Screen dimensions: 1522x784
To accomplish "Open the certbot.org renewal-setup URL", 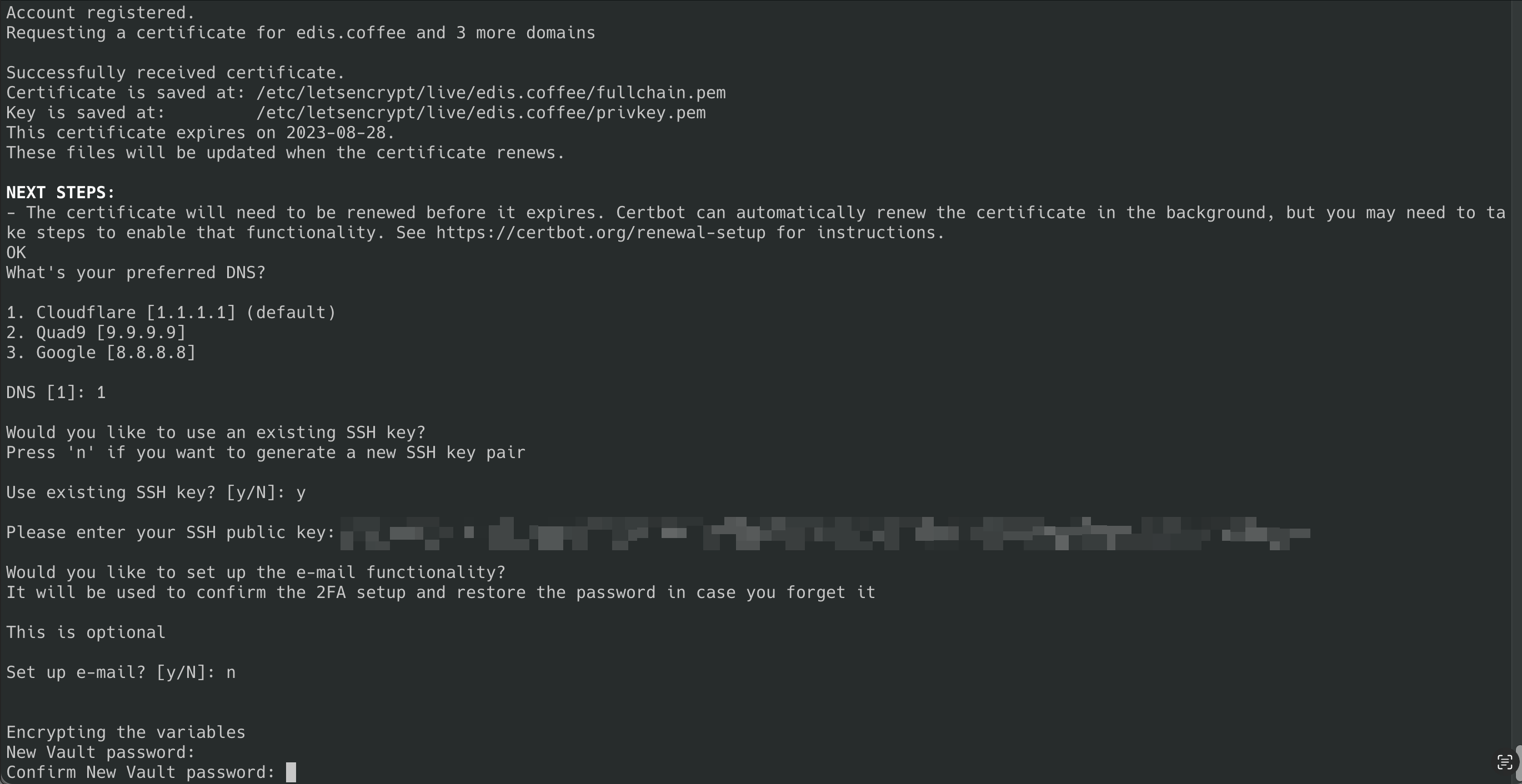I will point(600,233).
